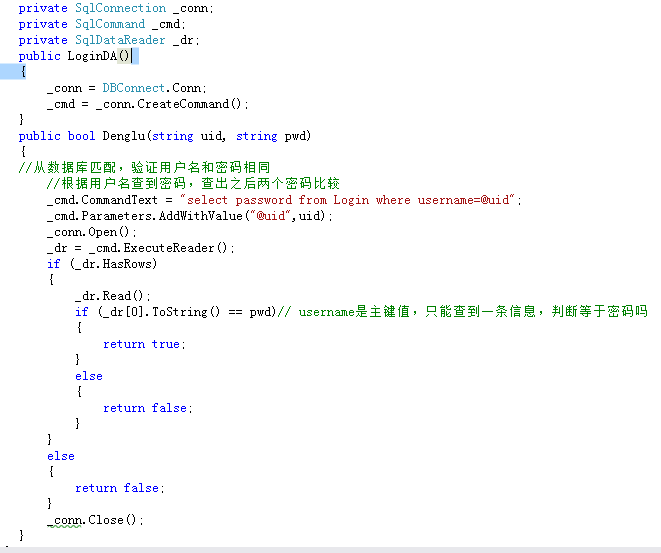Click the comment starting with //从数据库匹配

point(144,167)
